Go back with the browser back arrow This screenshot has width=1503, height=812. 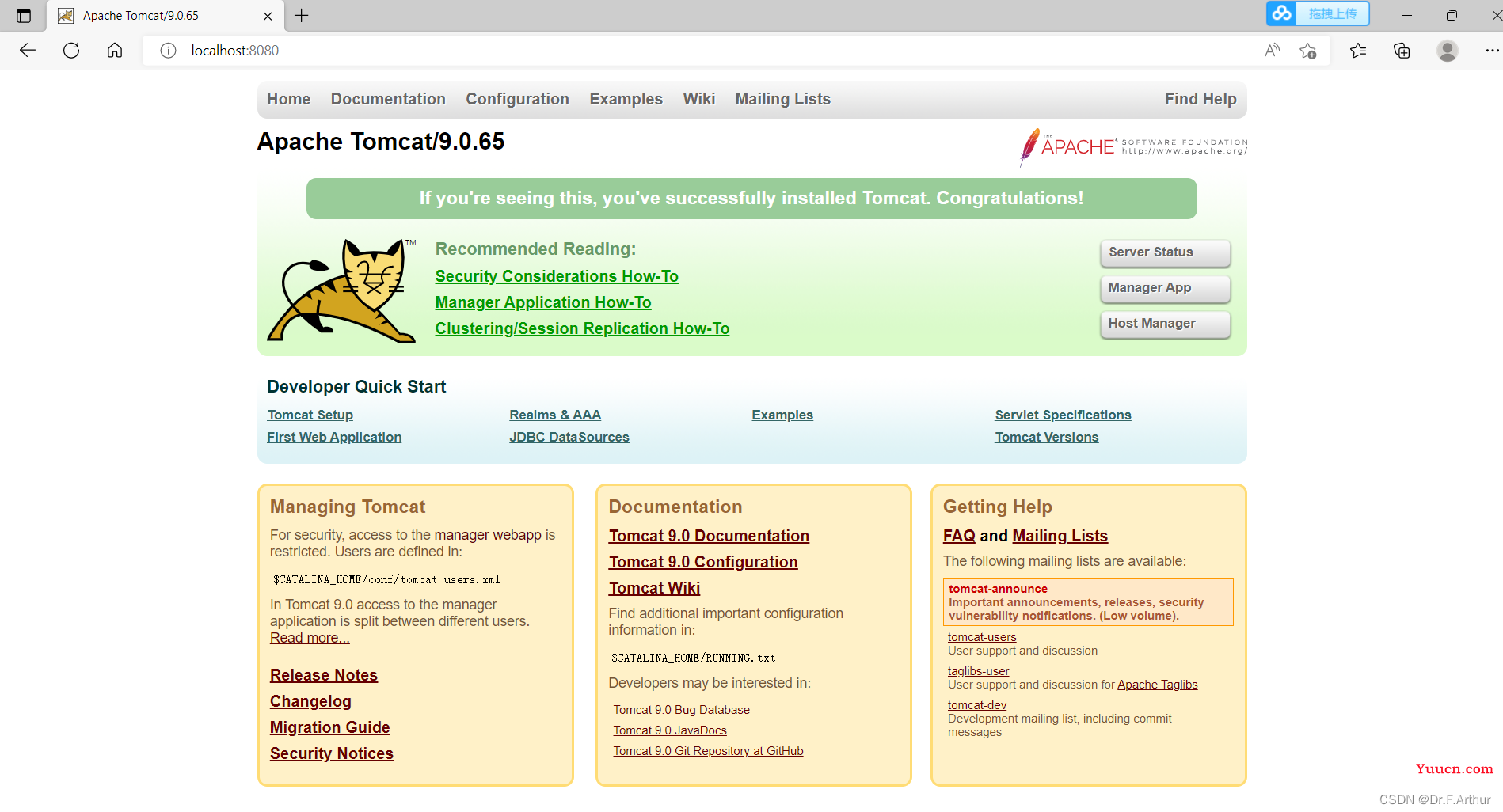(28, 51)
